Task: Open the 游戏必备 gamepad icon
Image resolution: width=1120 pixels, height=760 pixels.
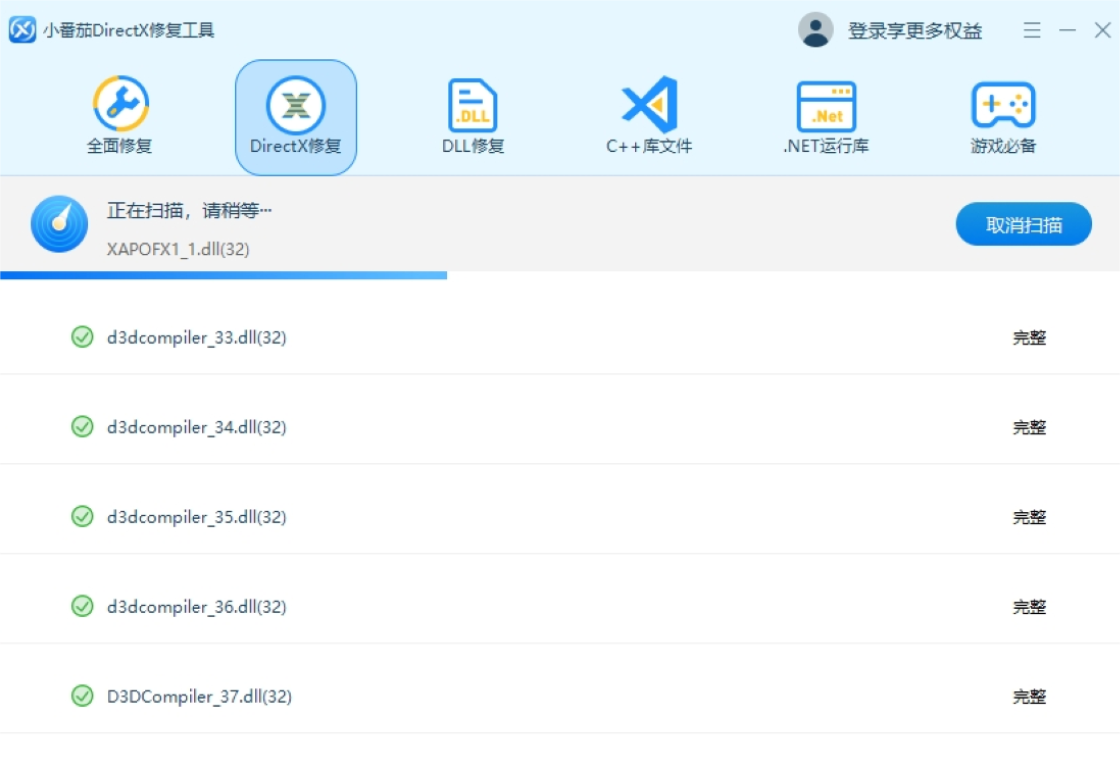Action: (x=1003, y=105)
